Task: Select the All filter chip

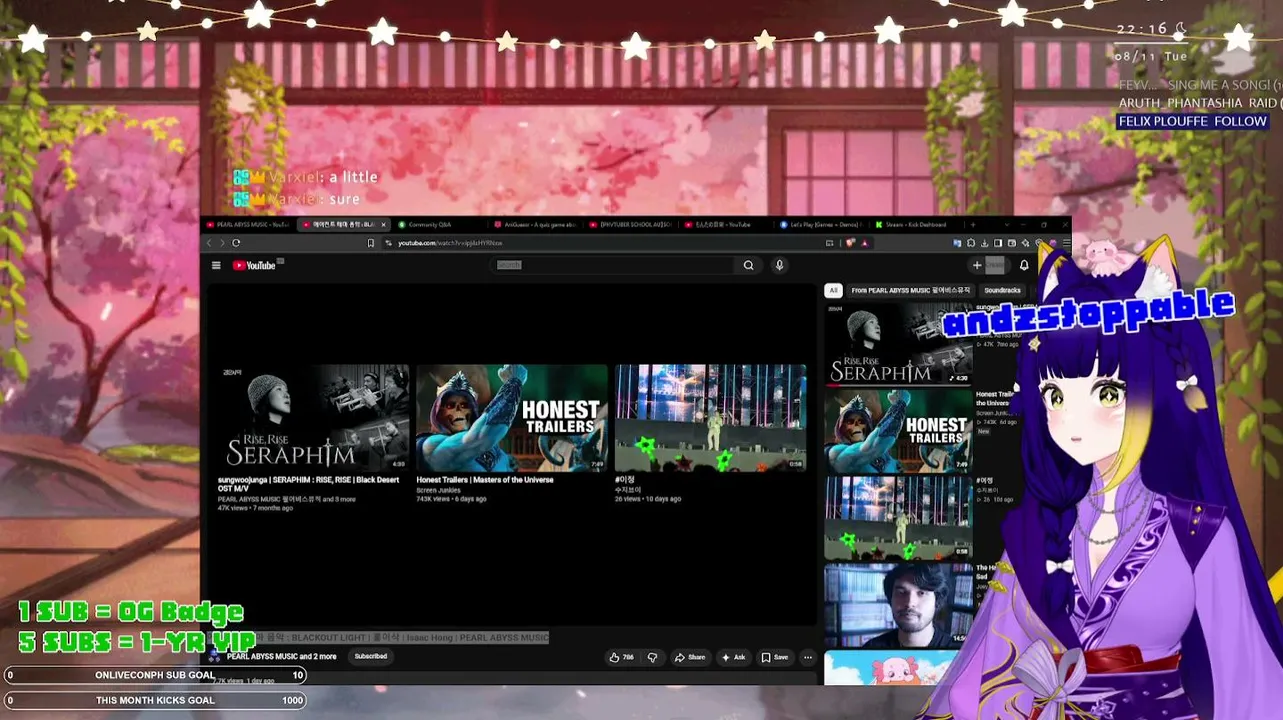Action: 833,290
